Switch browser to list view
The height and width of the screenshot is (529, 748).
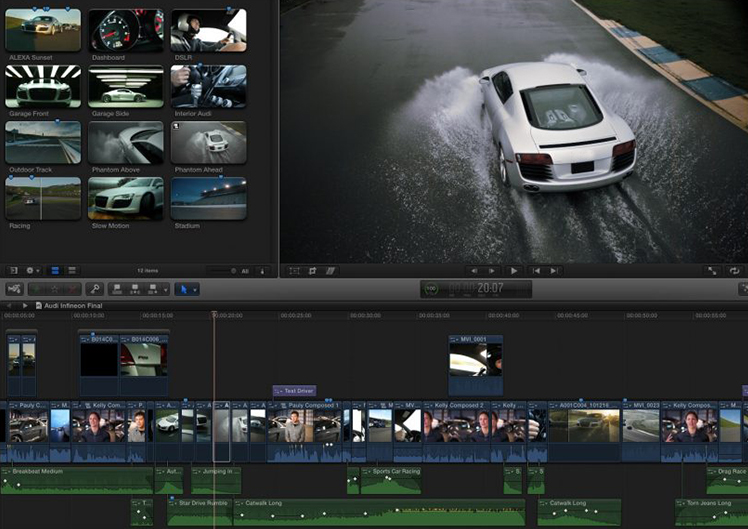coord(72,270)
